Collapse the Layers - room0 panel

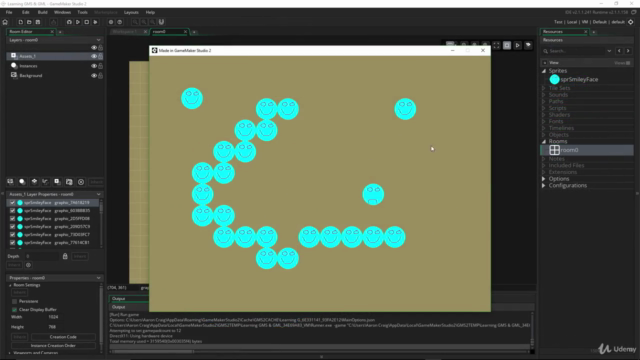98,40
